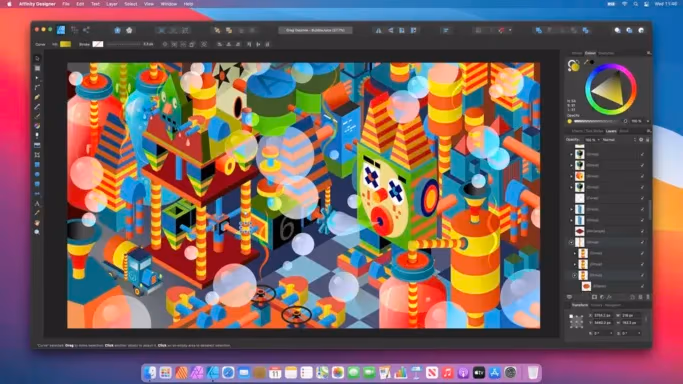Click the Stroke swatch in context toolbar
This screenshot has width=683, height=384.
click(98, 44)
